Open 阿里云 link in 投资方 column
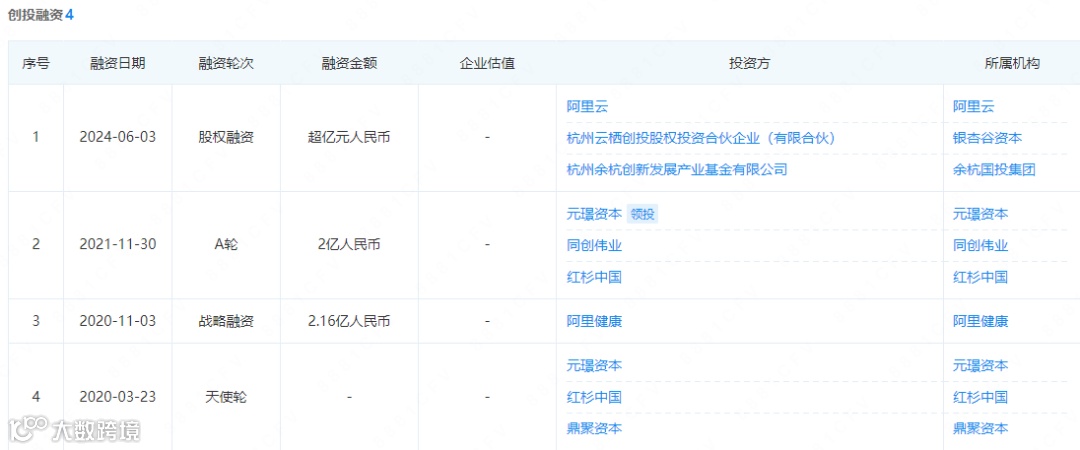Viewport: 1080px width, 450px height. pos(588,106)
